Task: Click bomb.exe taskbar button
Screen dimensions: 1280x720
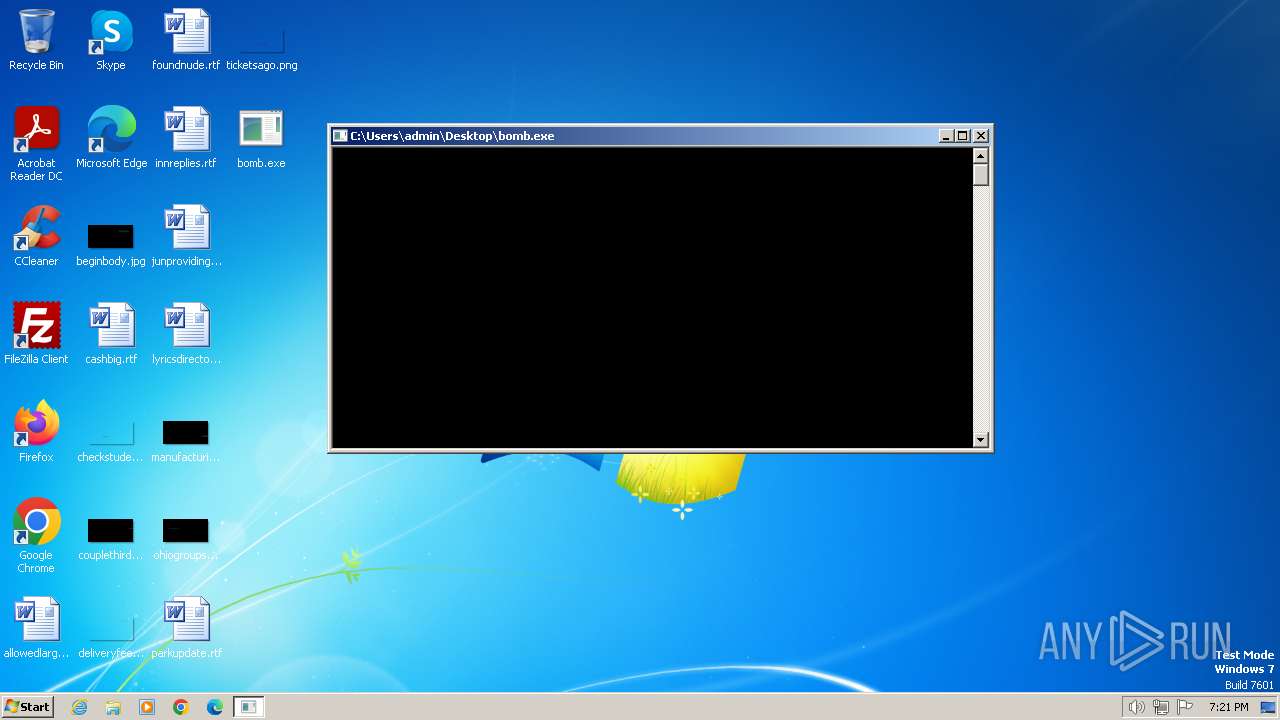Action: [249, 707]
